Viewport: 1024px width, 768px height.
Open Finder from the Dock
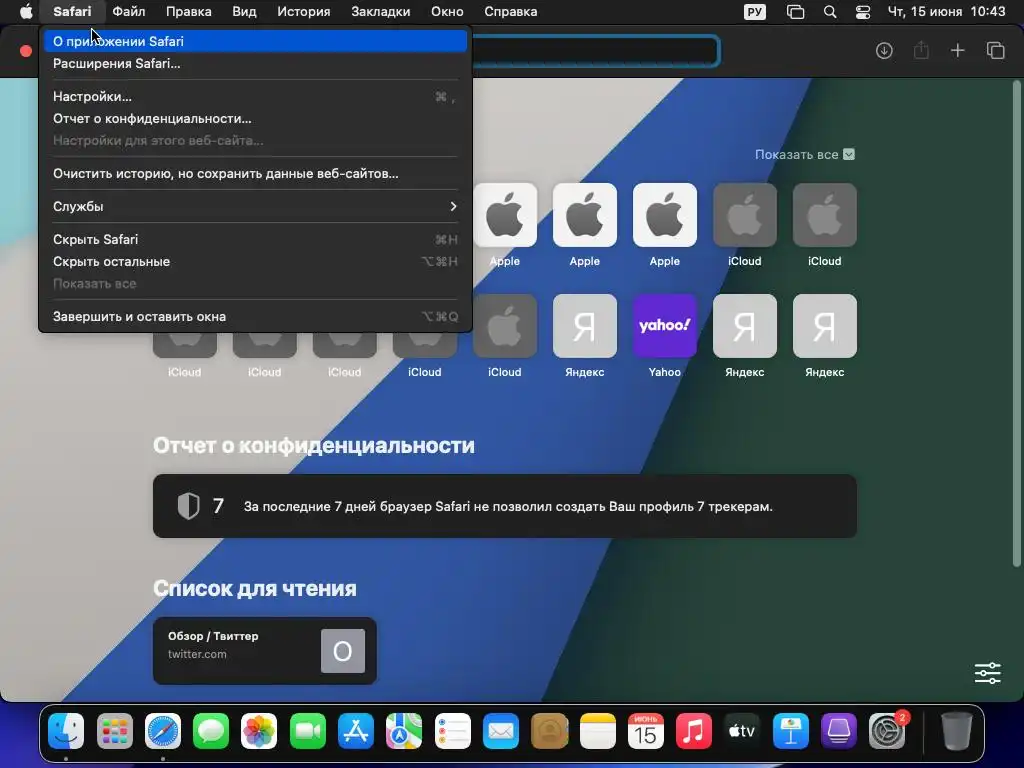click(x=66, y=731)
